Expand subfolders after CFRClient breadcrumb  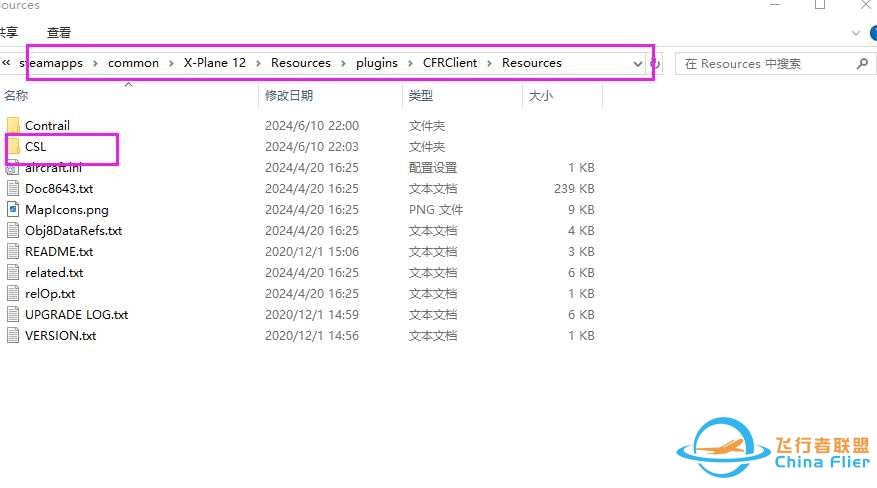[490, 63]
